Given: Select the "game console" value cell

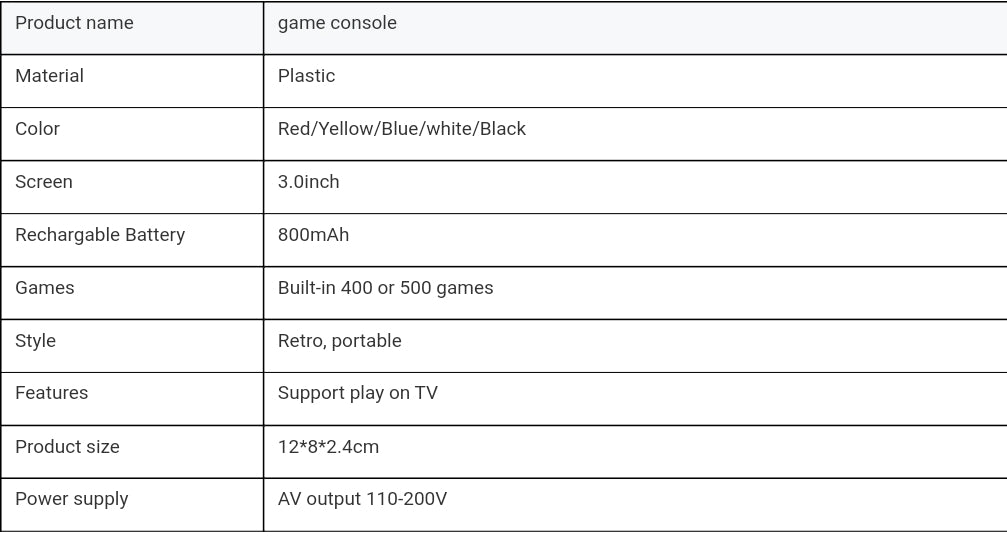Looking at the screenshot, I should coord(337,23).
